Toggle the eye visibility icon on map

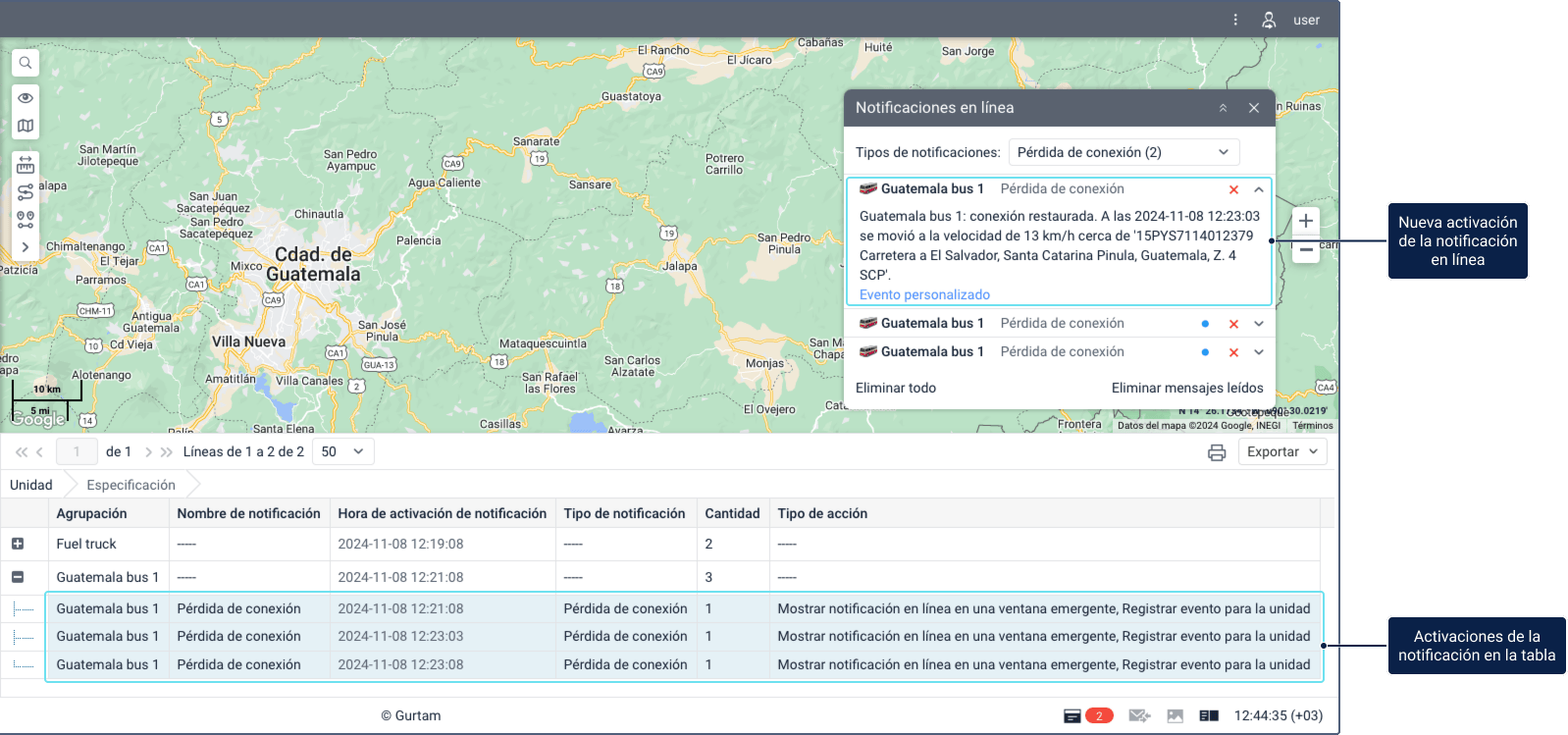coord(26,98)
